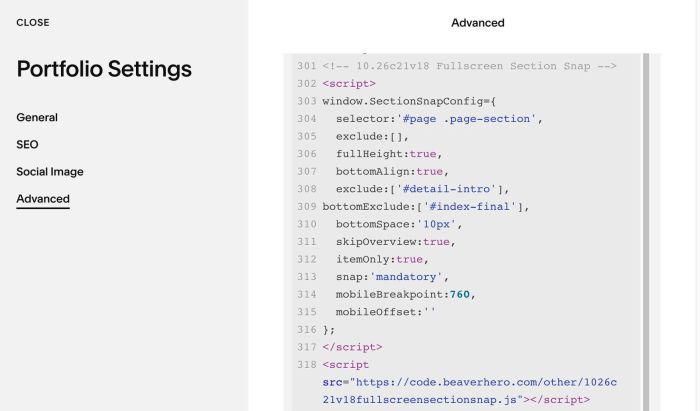The width and height of the screenshot is (700, 411).
Task: Open the Advanced tab in sidebar
Action: [x=43, y=199]
